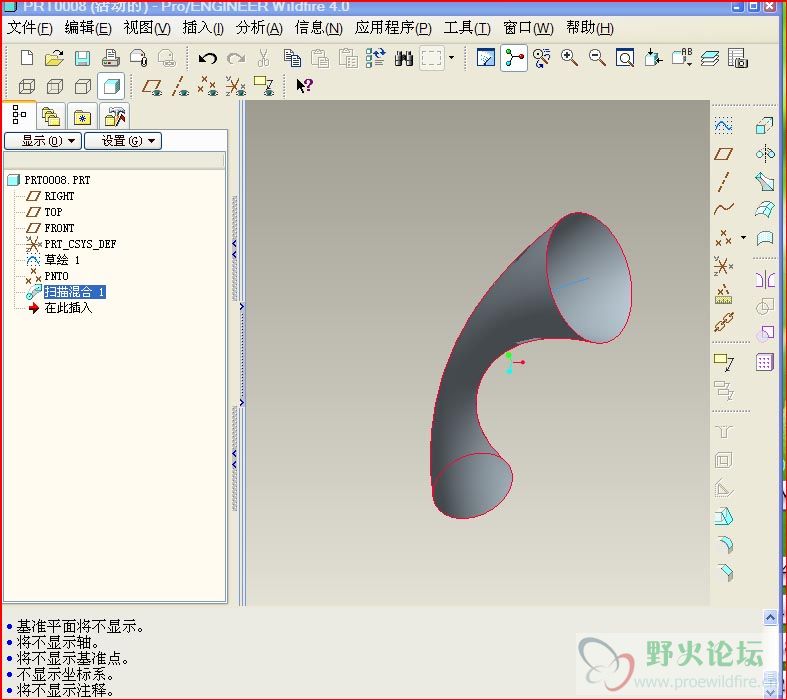Screen dimensions: 787x700
Task: Click the Regenerate model icon
Action: point(375,58)
